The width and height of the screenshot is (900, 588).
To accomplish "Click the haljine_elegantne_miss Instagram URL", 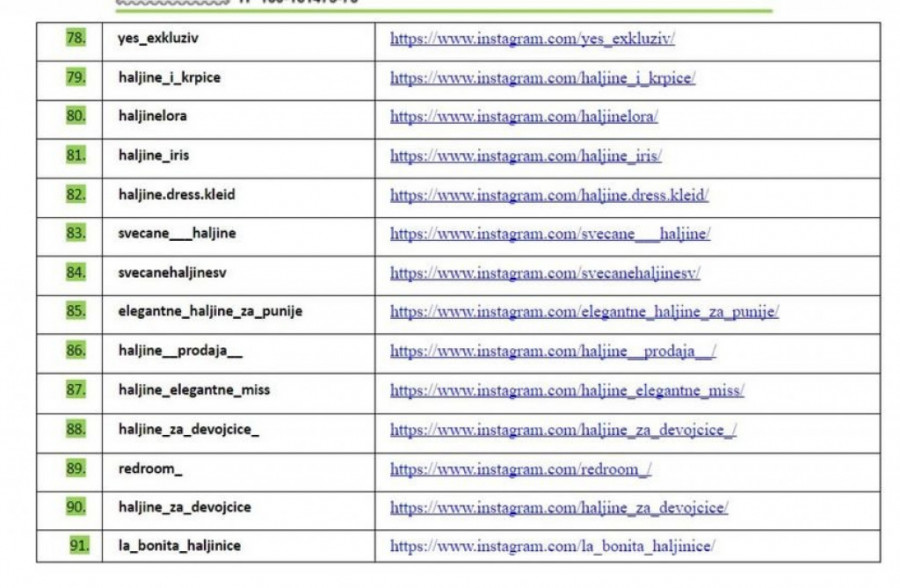I will tap(567, 390).
